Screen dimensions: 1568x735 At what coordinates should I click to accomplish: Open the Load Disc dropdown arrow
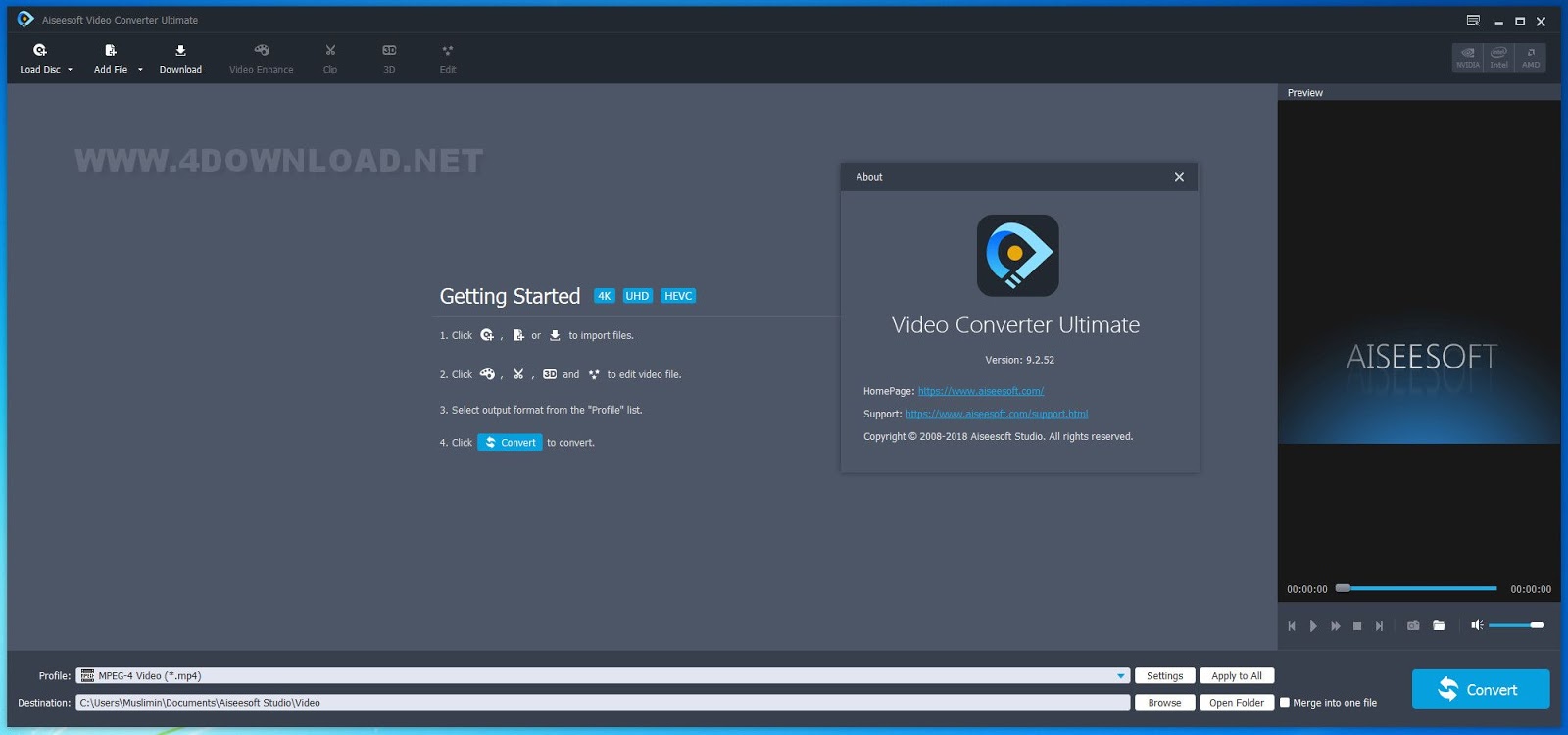(70, 70)
